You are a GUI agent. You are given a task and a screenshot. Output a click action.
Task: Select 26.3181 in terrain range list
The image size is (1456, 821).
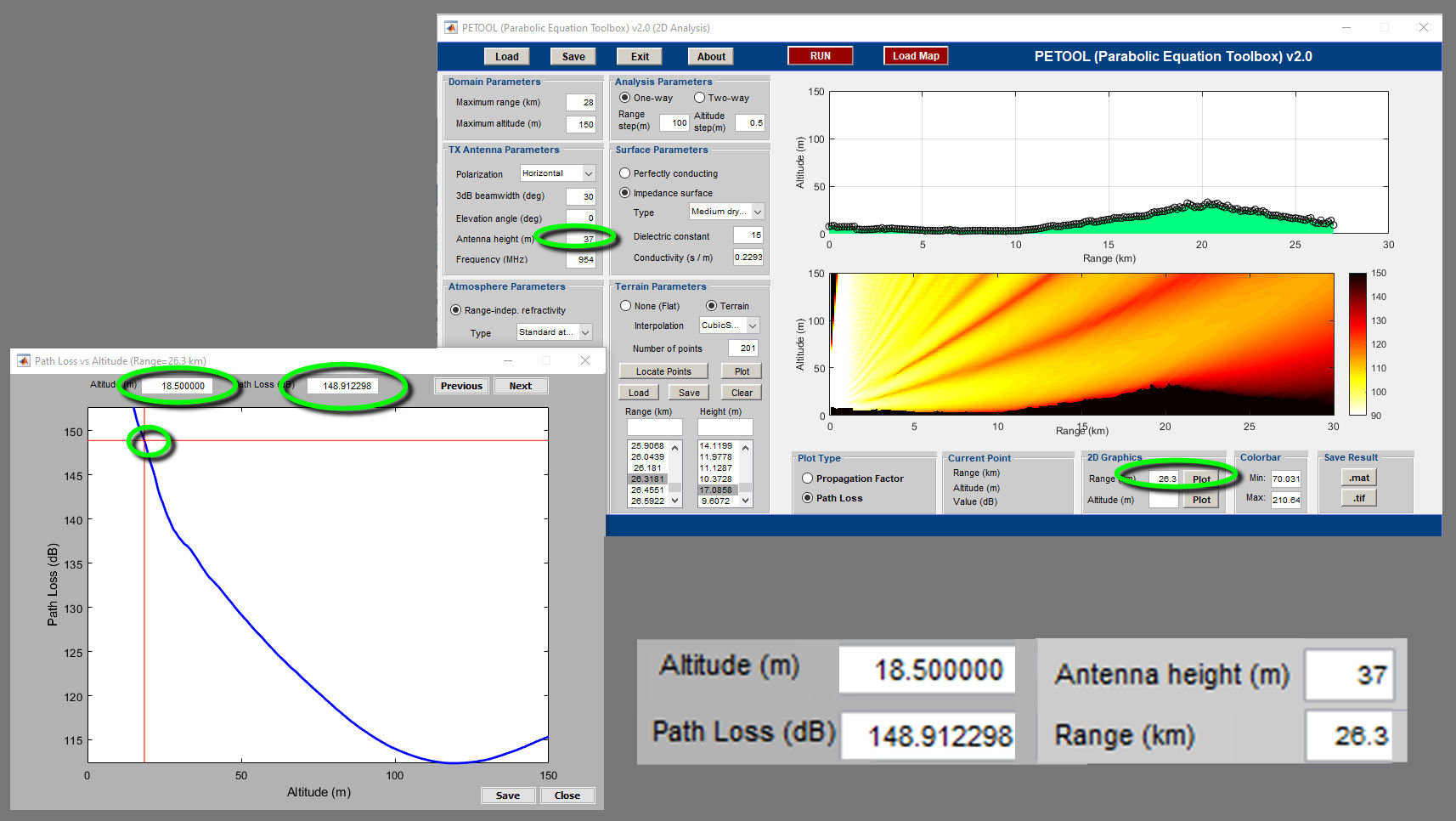(x=648, y=478)
